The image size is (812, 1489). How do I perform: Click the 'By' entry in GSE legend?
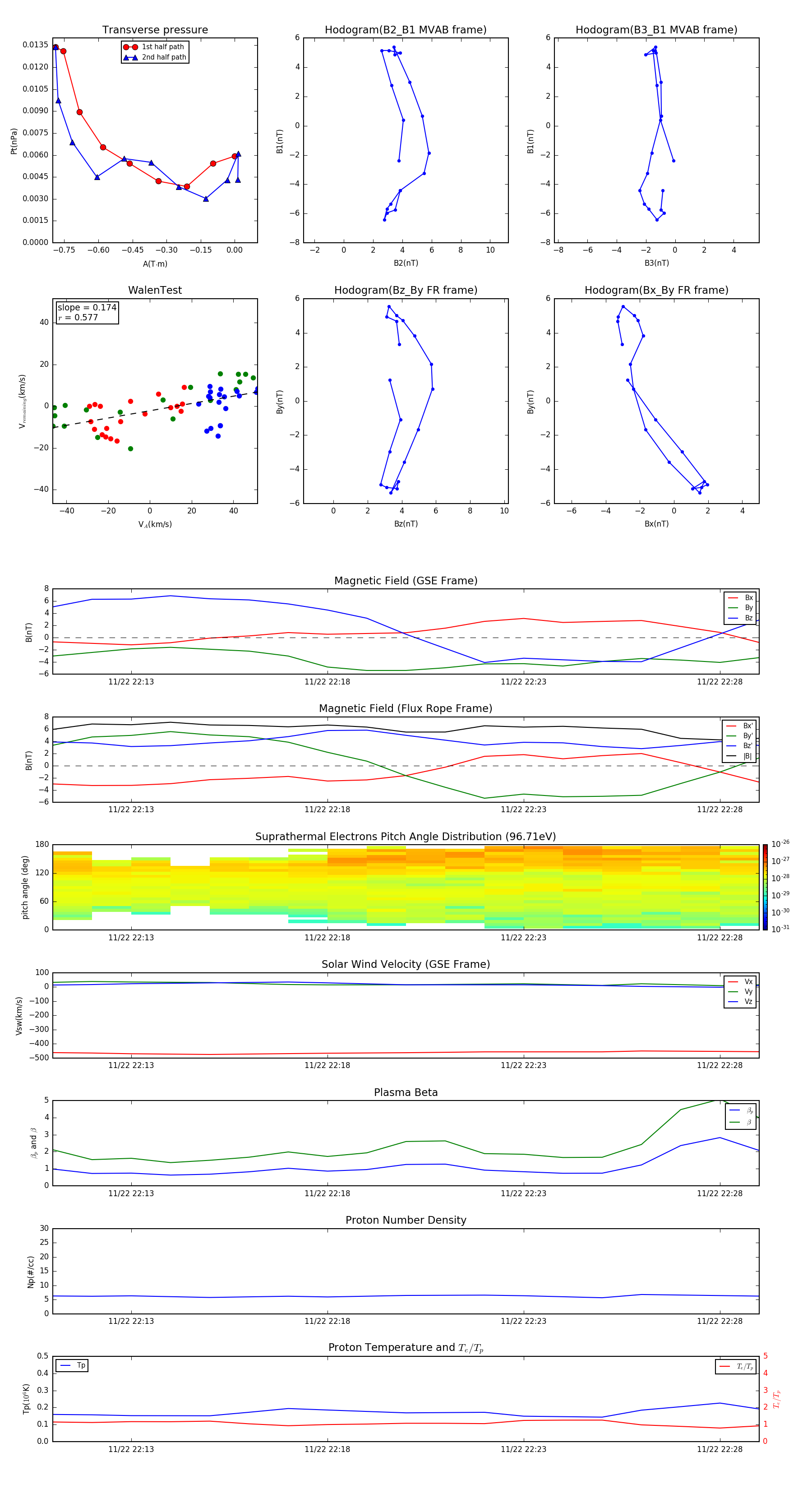click(x=741, y=608)
